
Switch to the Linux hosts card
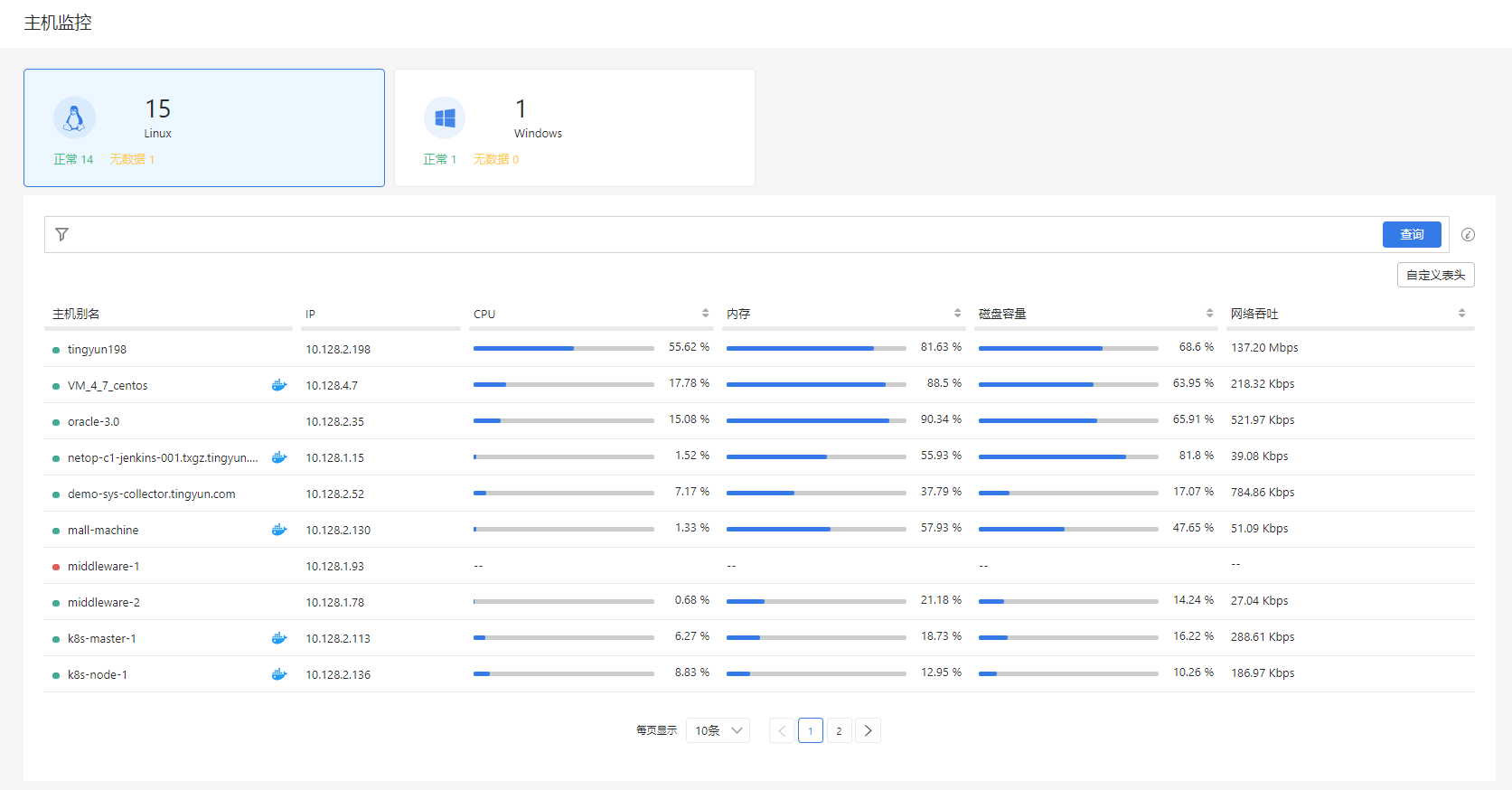(x=204, y=128)
